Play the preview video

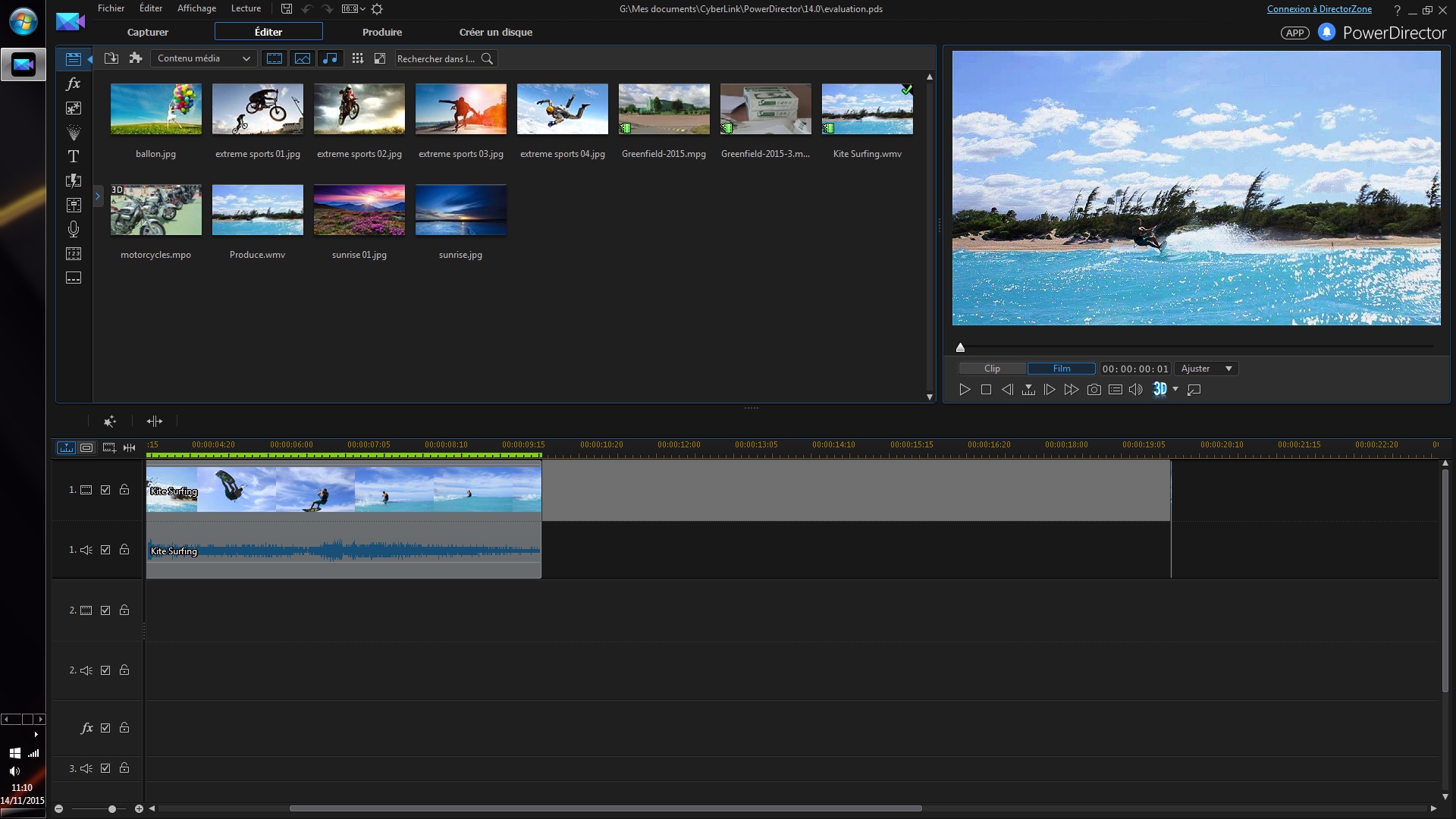tap(965, 390)
